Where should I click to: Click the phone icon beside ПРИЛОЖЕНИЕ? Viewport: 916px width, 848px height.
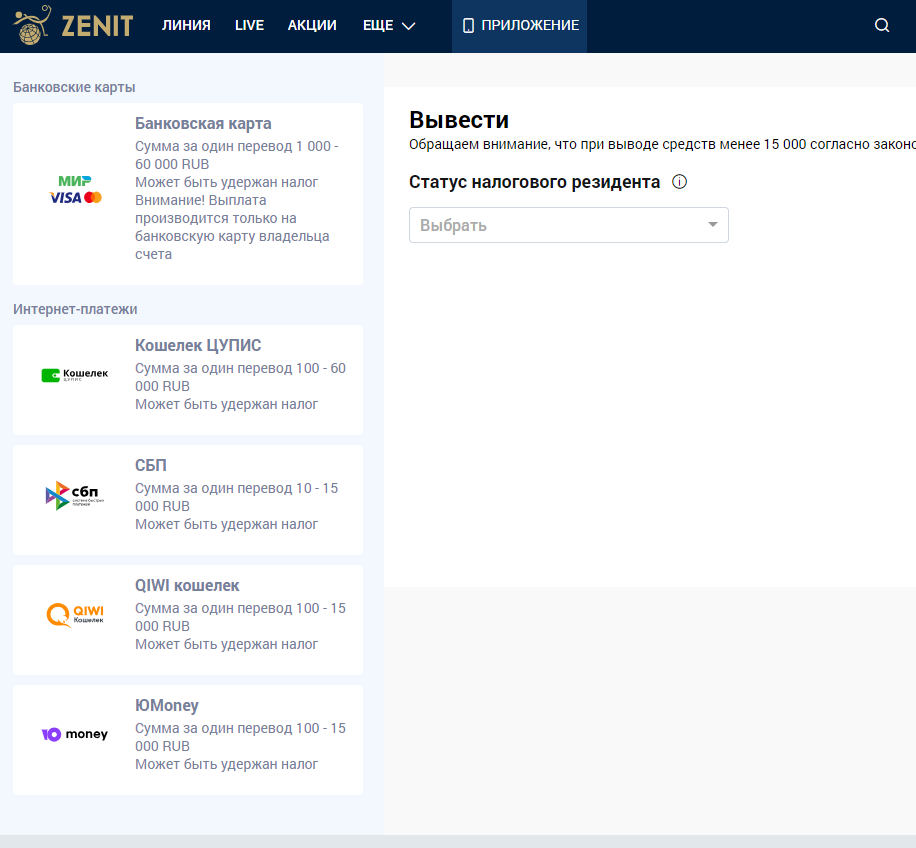[468, 25]
